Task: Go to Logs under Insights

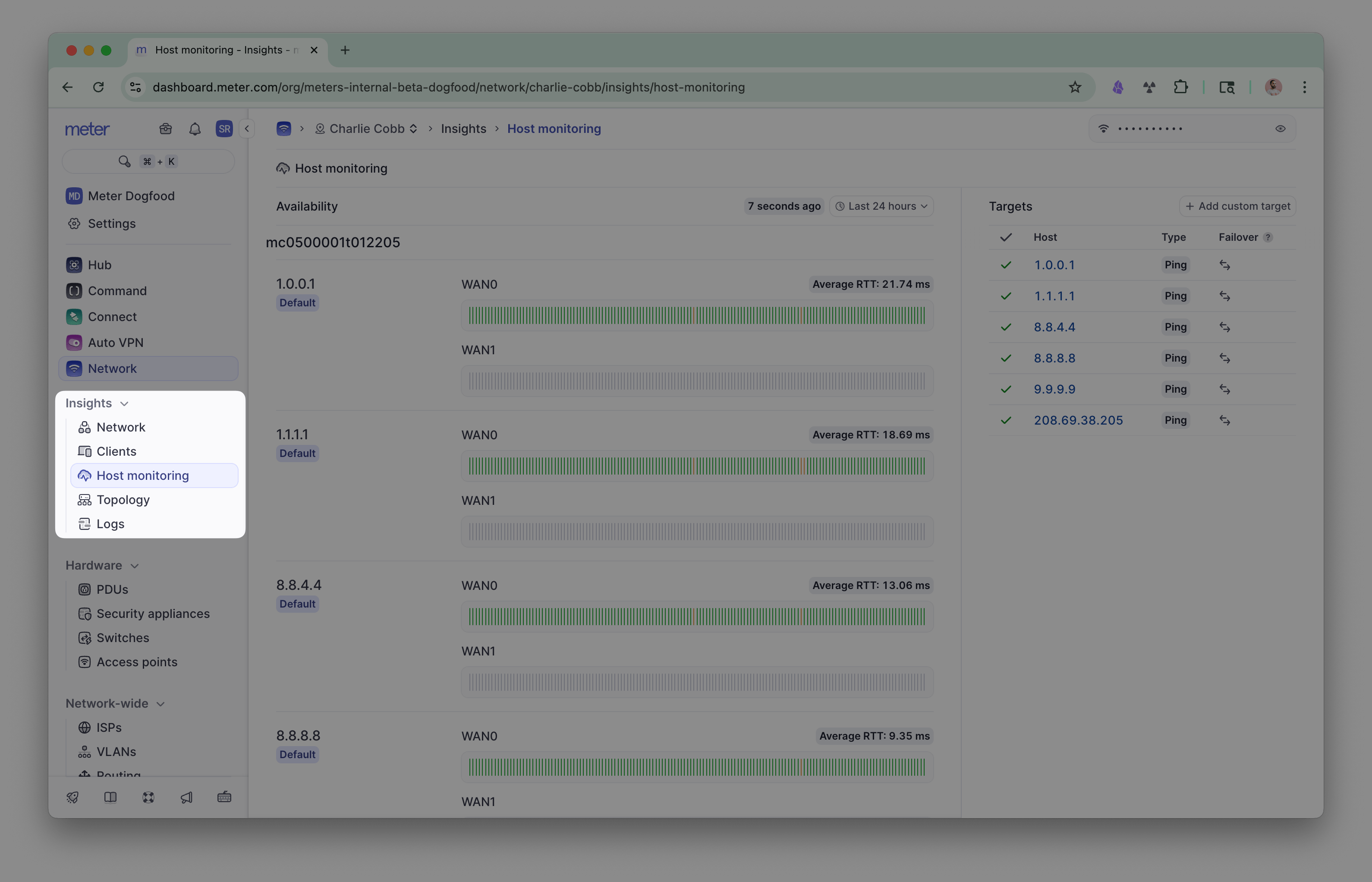Action: point(110,524)
